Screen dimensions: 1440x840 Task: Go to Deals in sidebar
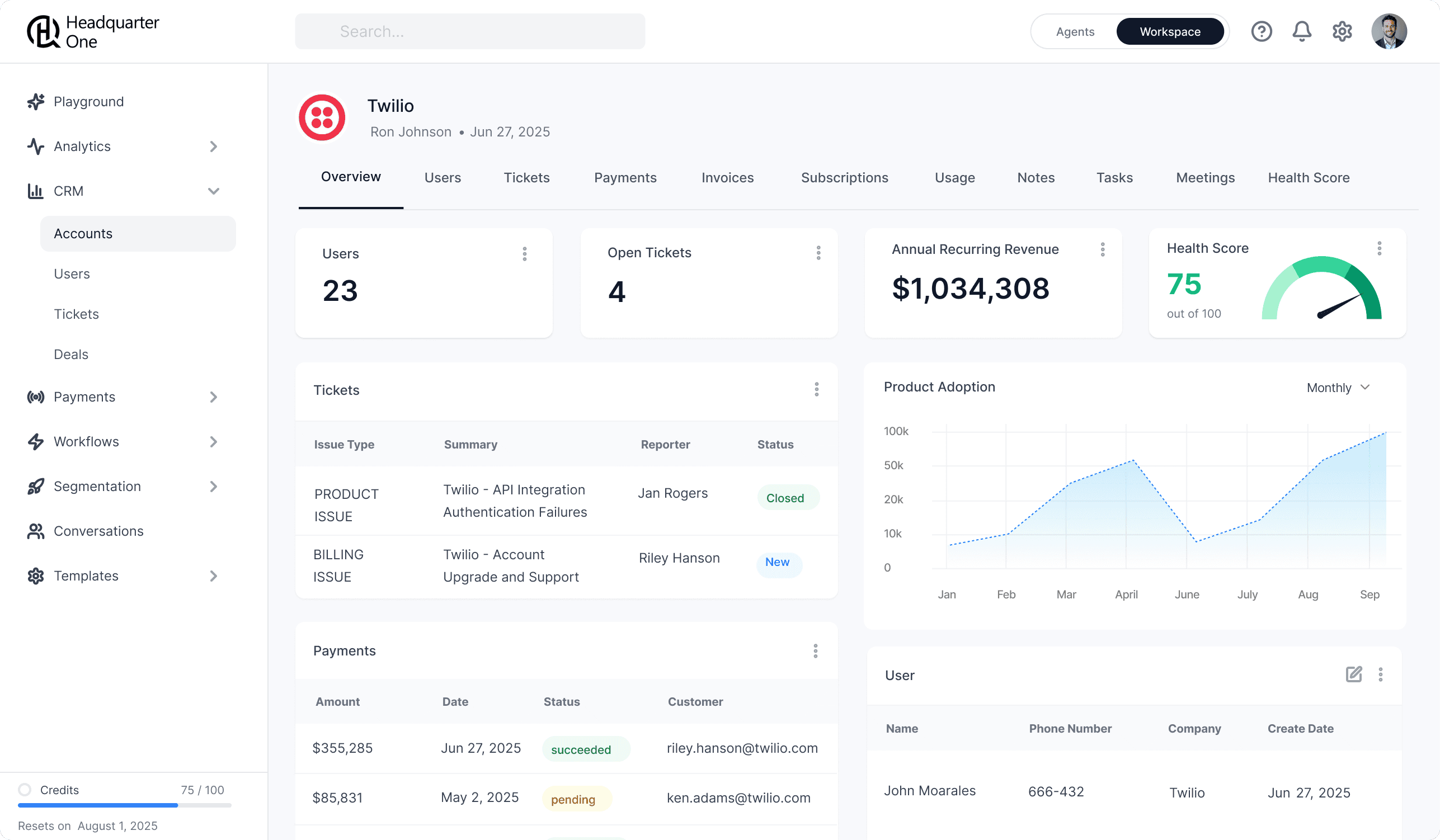pos(71,354)
